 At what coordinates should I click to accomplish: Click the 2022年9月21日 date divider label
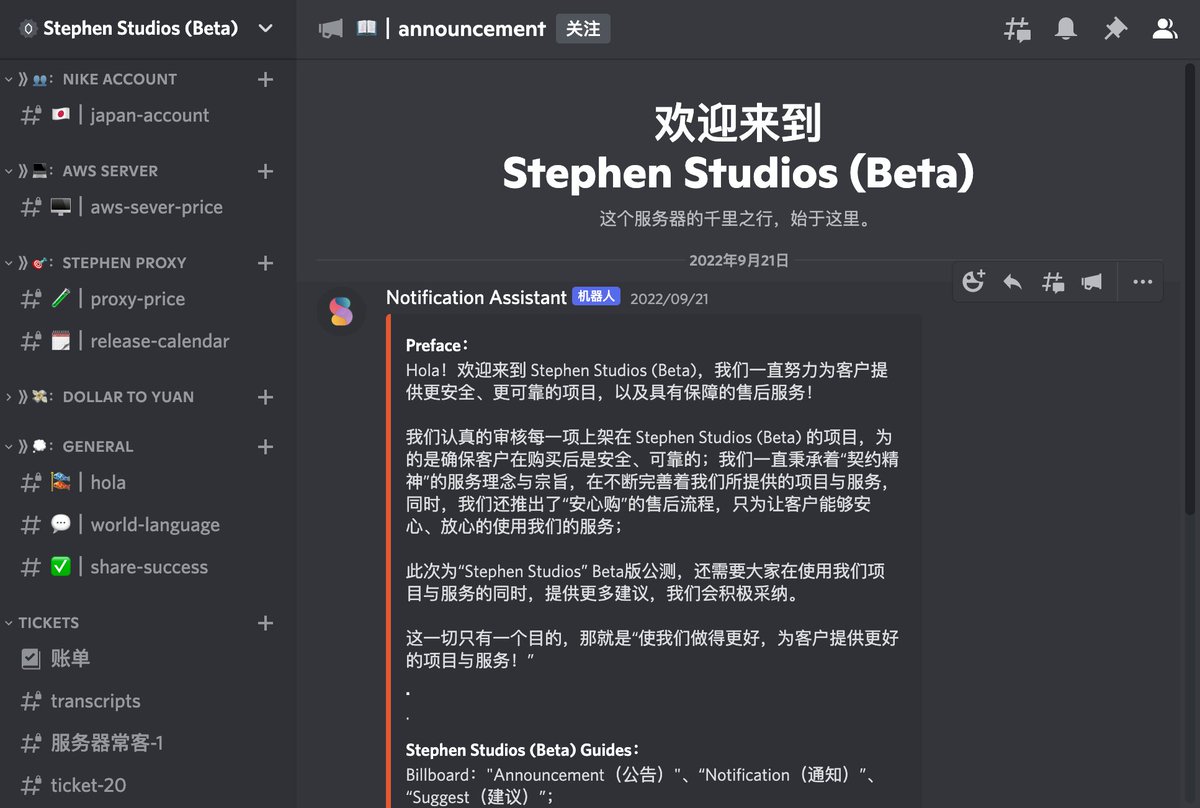pos(739,260)
